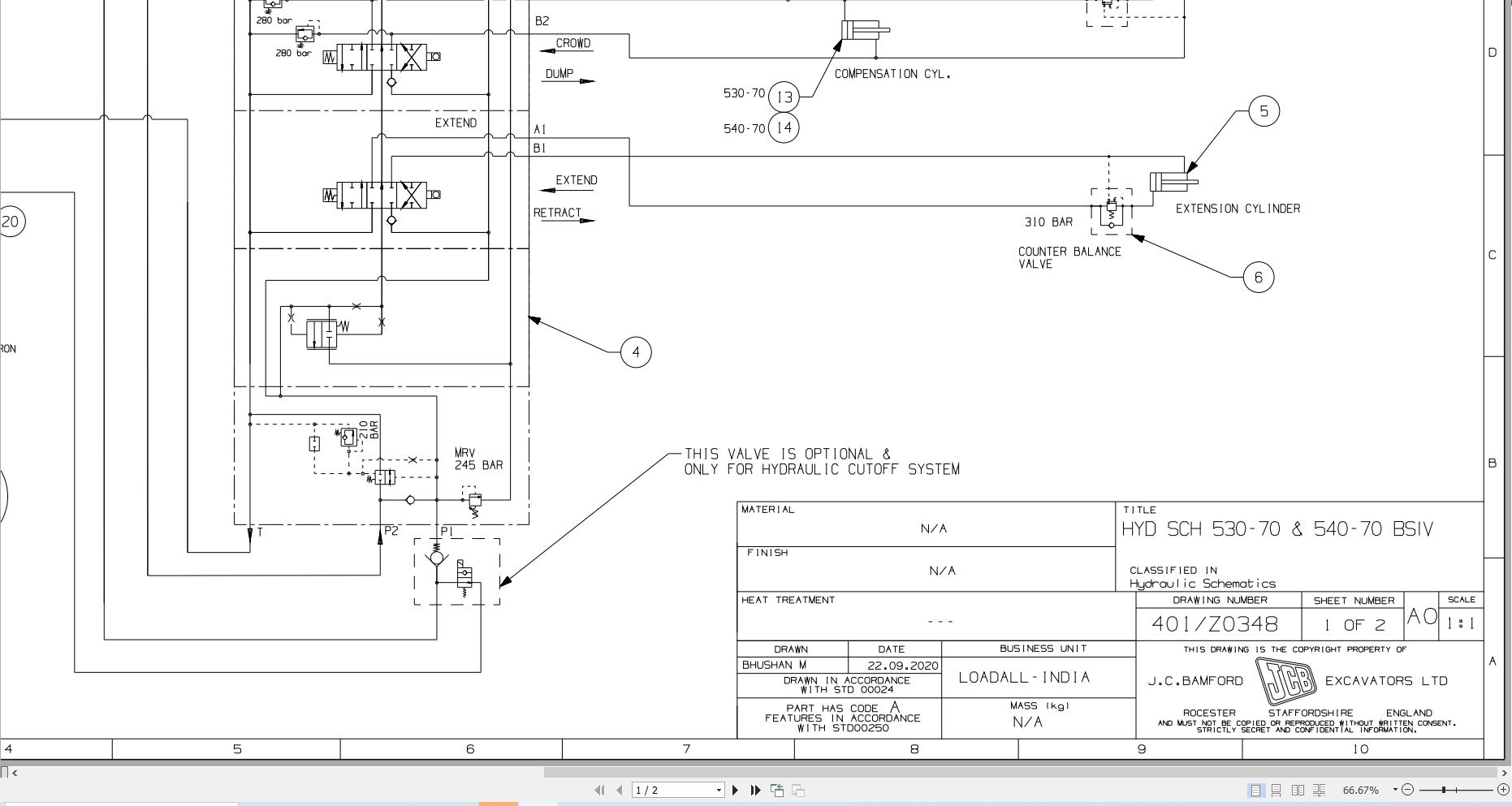
Task: Switch to continuous facing view
Action: click(x=1319, y=790)
